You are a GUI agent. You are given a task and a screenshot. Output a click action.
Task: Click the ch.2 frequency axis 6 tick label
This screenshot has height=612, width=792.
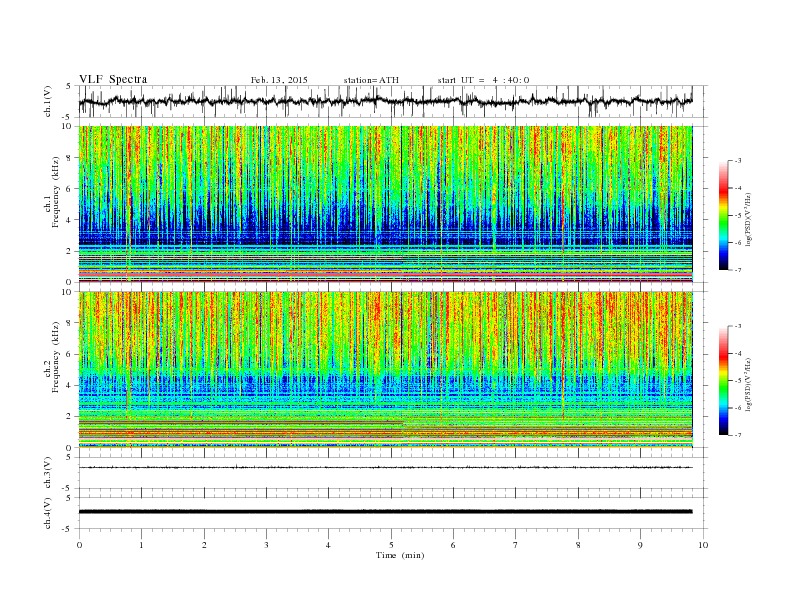[70, 354]
